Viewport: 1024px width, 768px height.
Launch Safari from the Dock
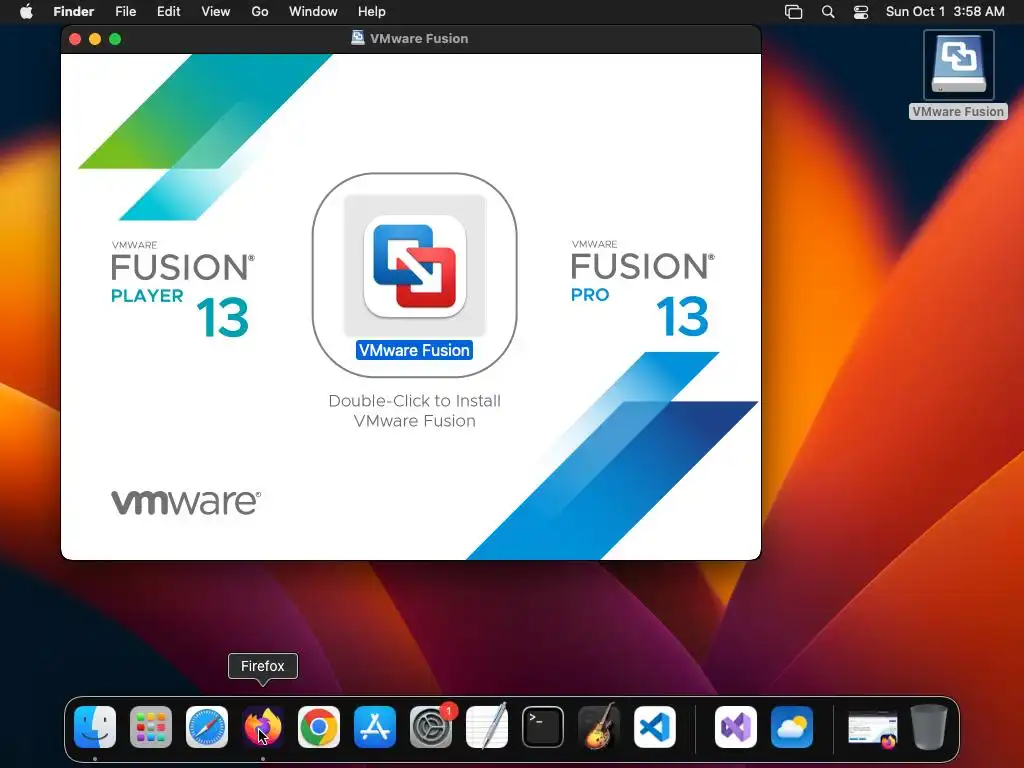(x=207, y=727)
